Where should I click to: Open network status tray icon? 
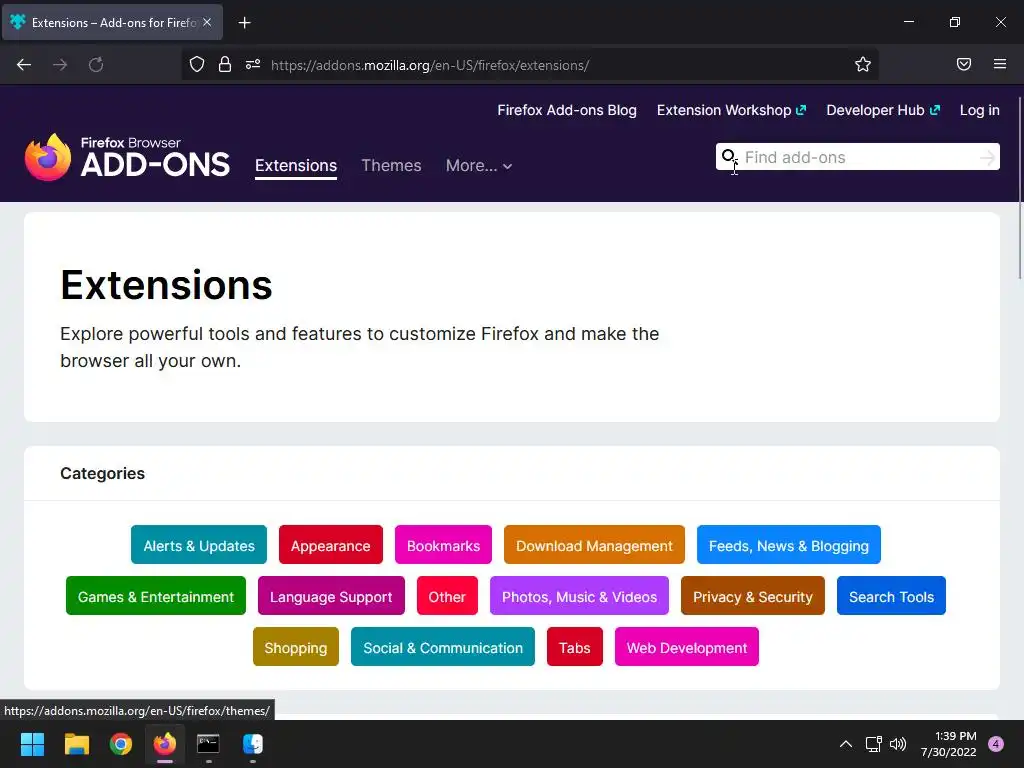873,744
